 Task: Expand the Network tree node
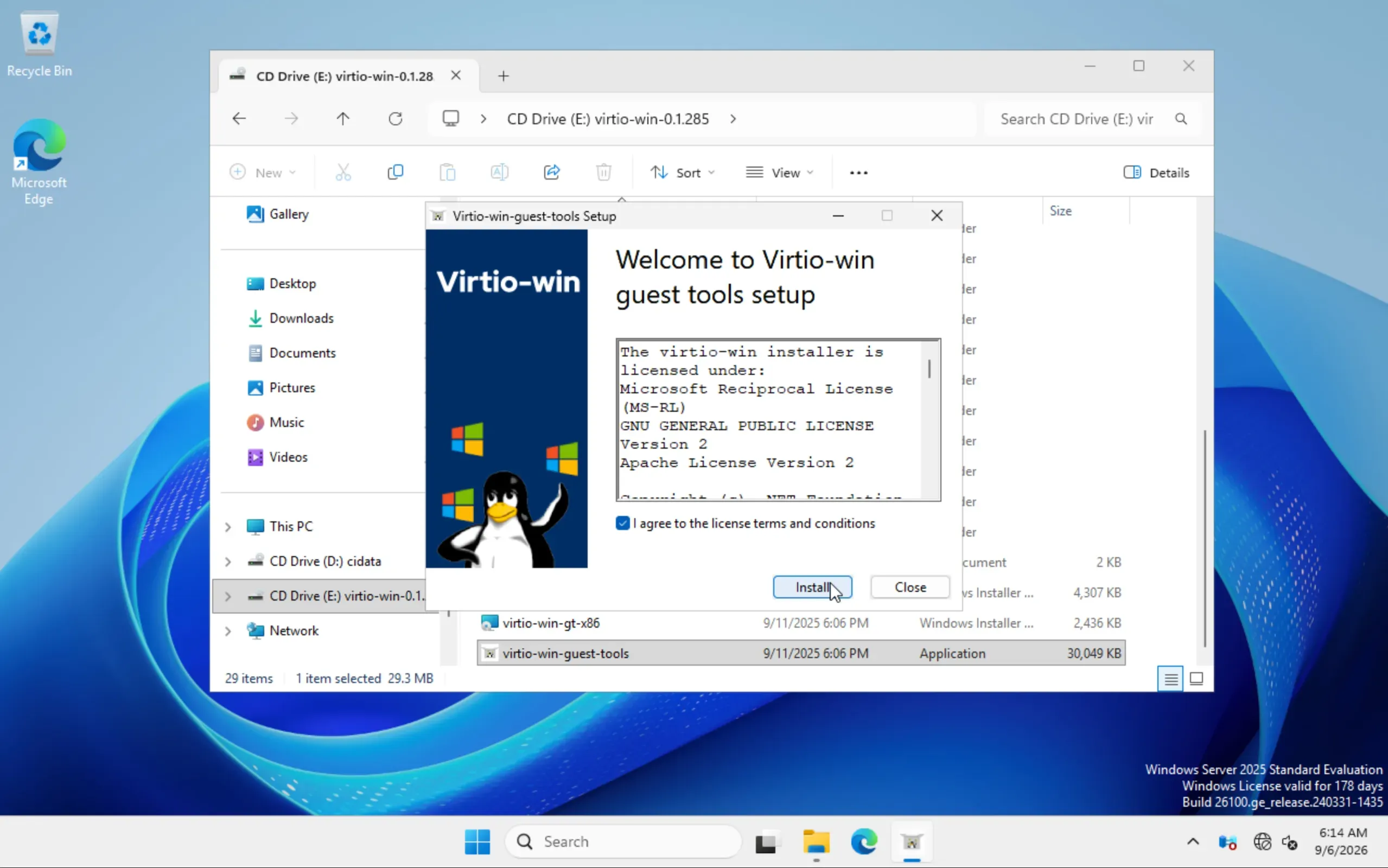228,631
